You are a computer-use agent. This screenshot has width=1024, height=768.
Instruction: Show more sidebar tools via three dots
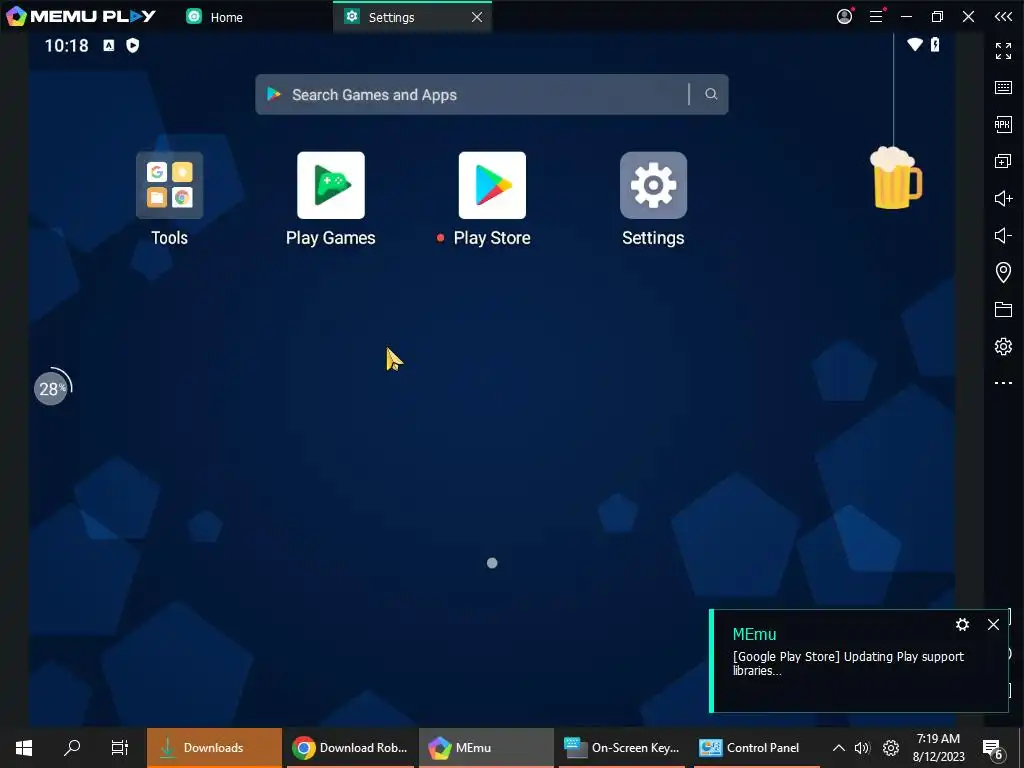click(x=1003, y=383)
